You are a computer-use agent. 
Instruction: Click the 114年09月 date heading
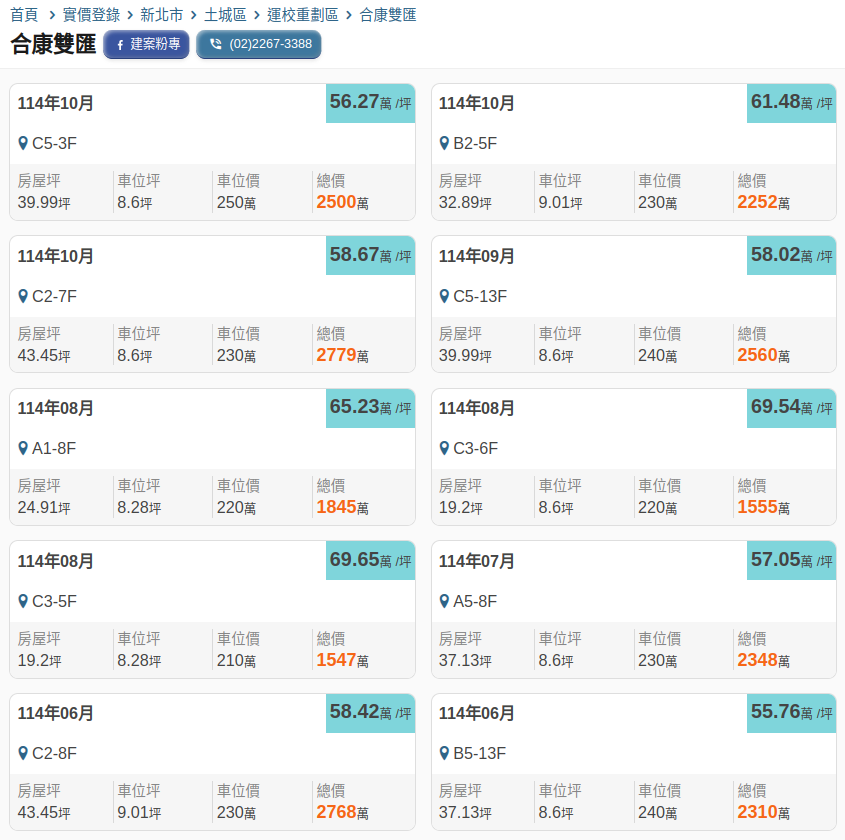click(476, 256)
